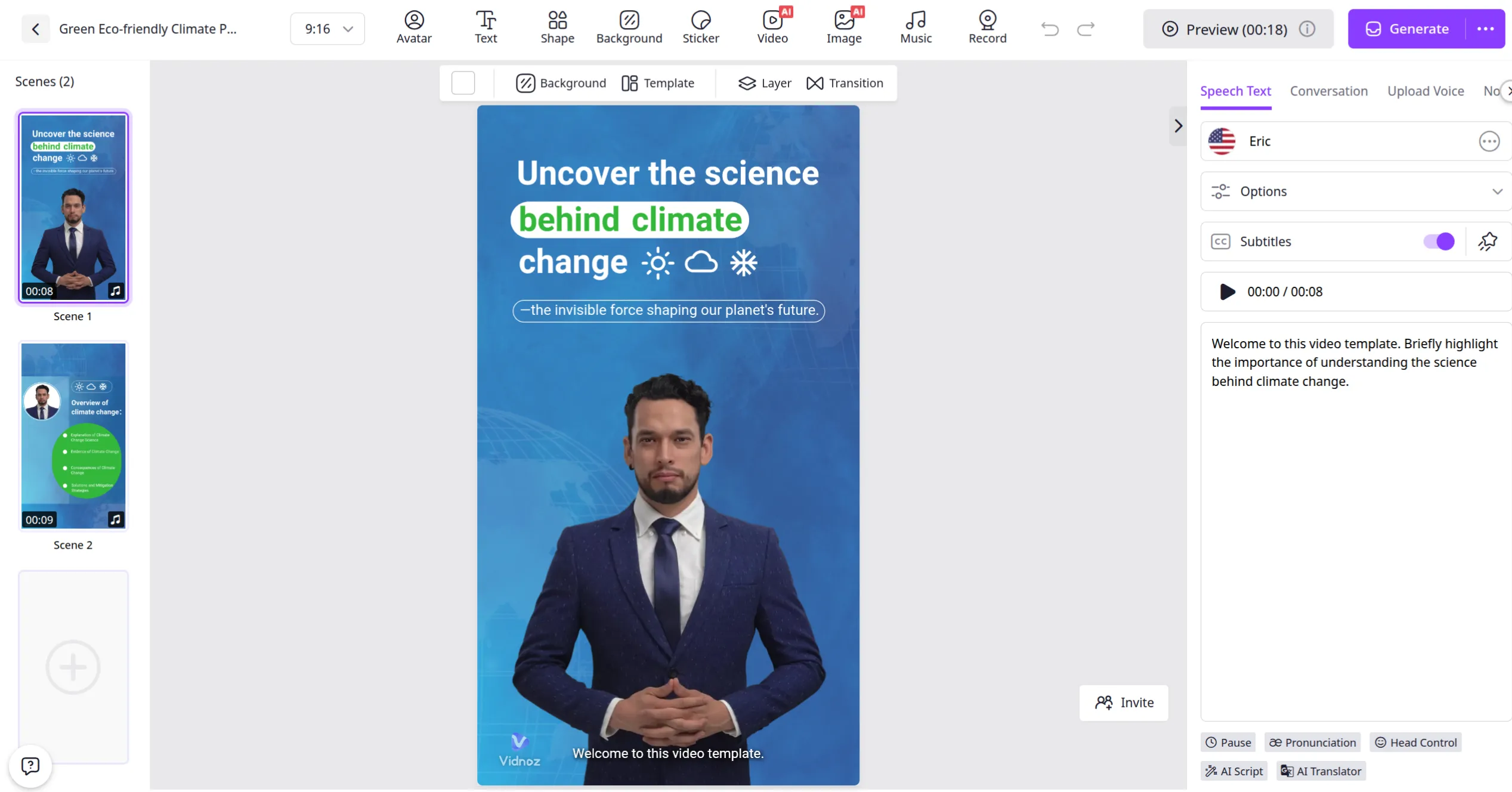Click the subtitle style magic wand
Image resolution: width=1512 pixels, height=792 pixels.
(1488, 241)
